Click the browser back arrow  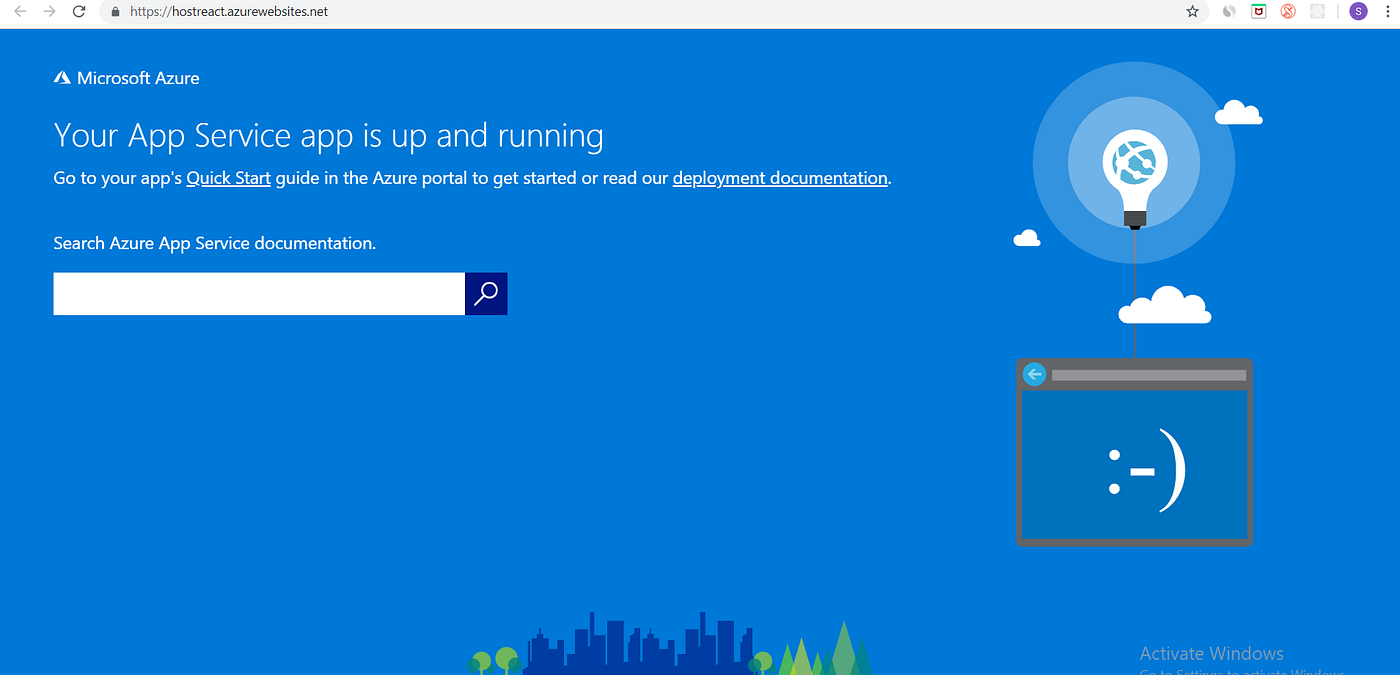[20, 11]
